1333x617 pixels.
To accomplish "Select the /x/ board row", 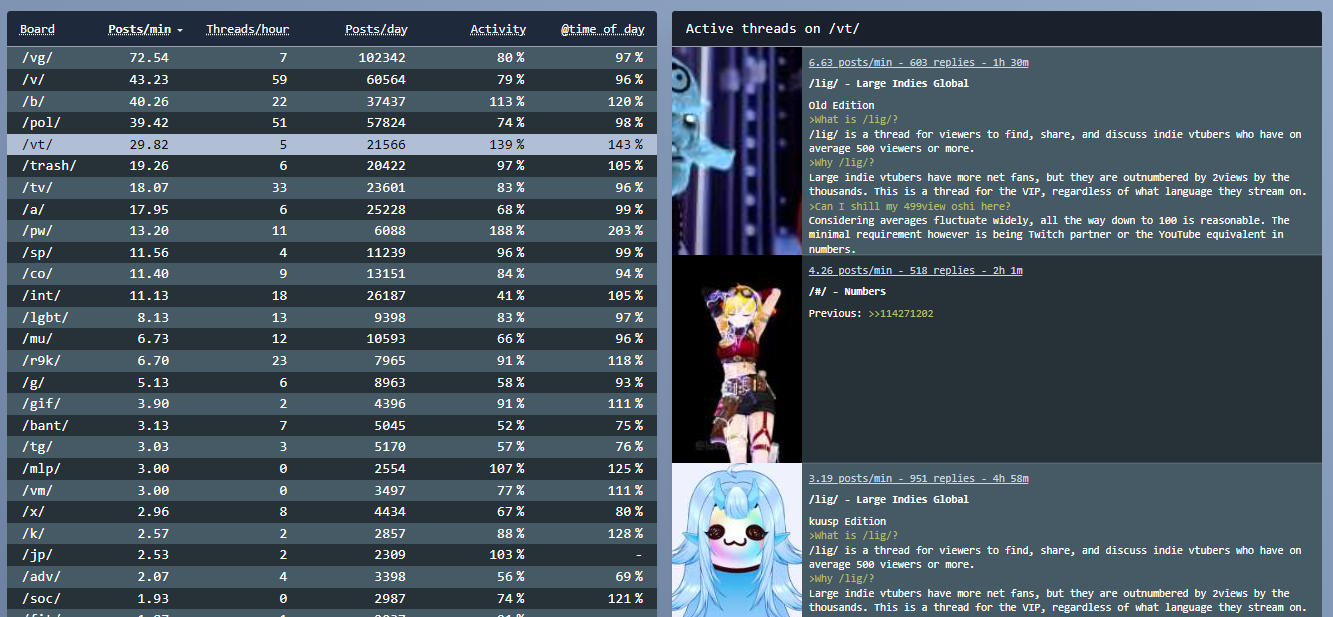I will [332, 512].
